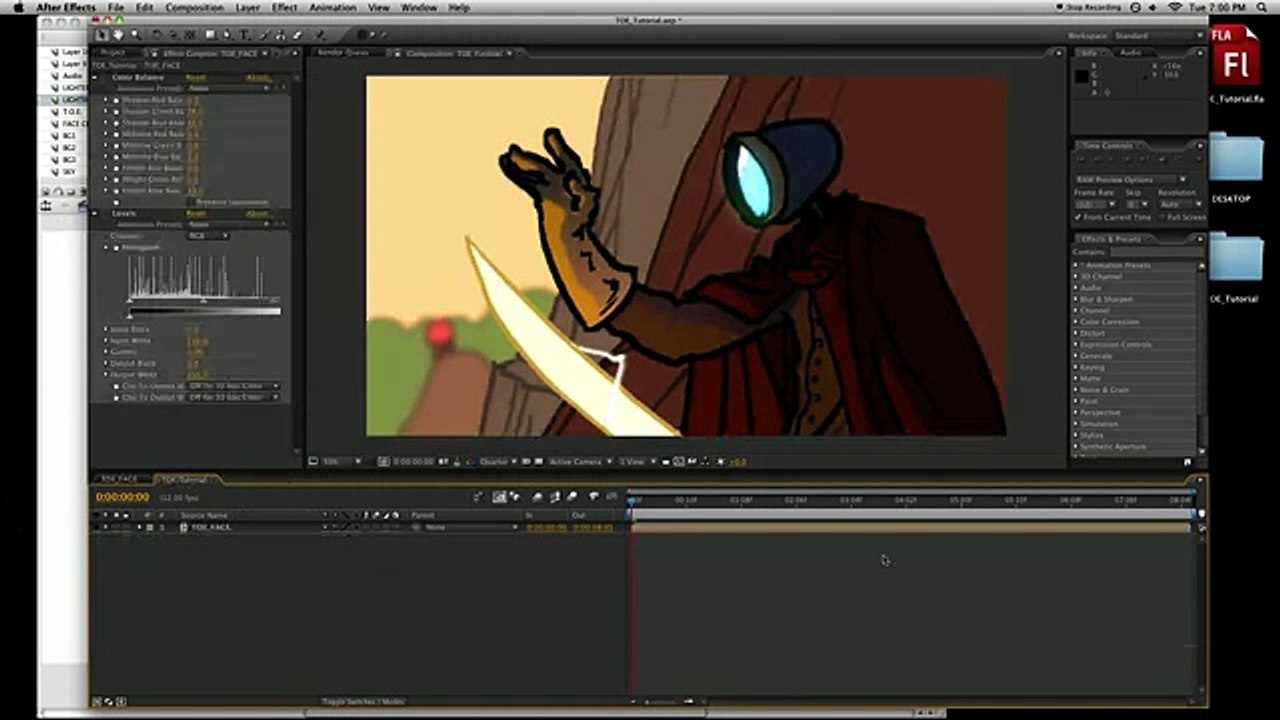The height and width of the screenshot is (720, 1280).
Task: Open Effects & Presets panel options menu
Action: tap(1200, 239)
